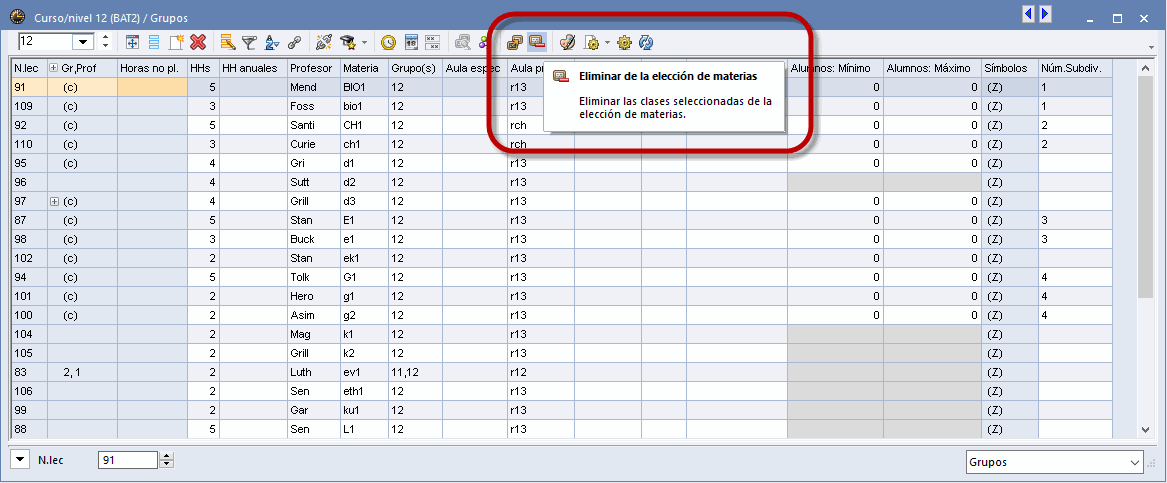
Task: Open the filter funnel tool
Action: (x=249, y=42)
